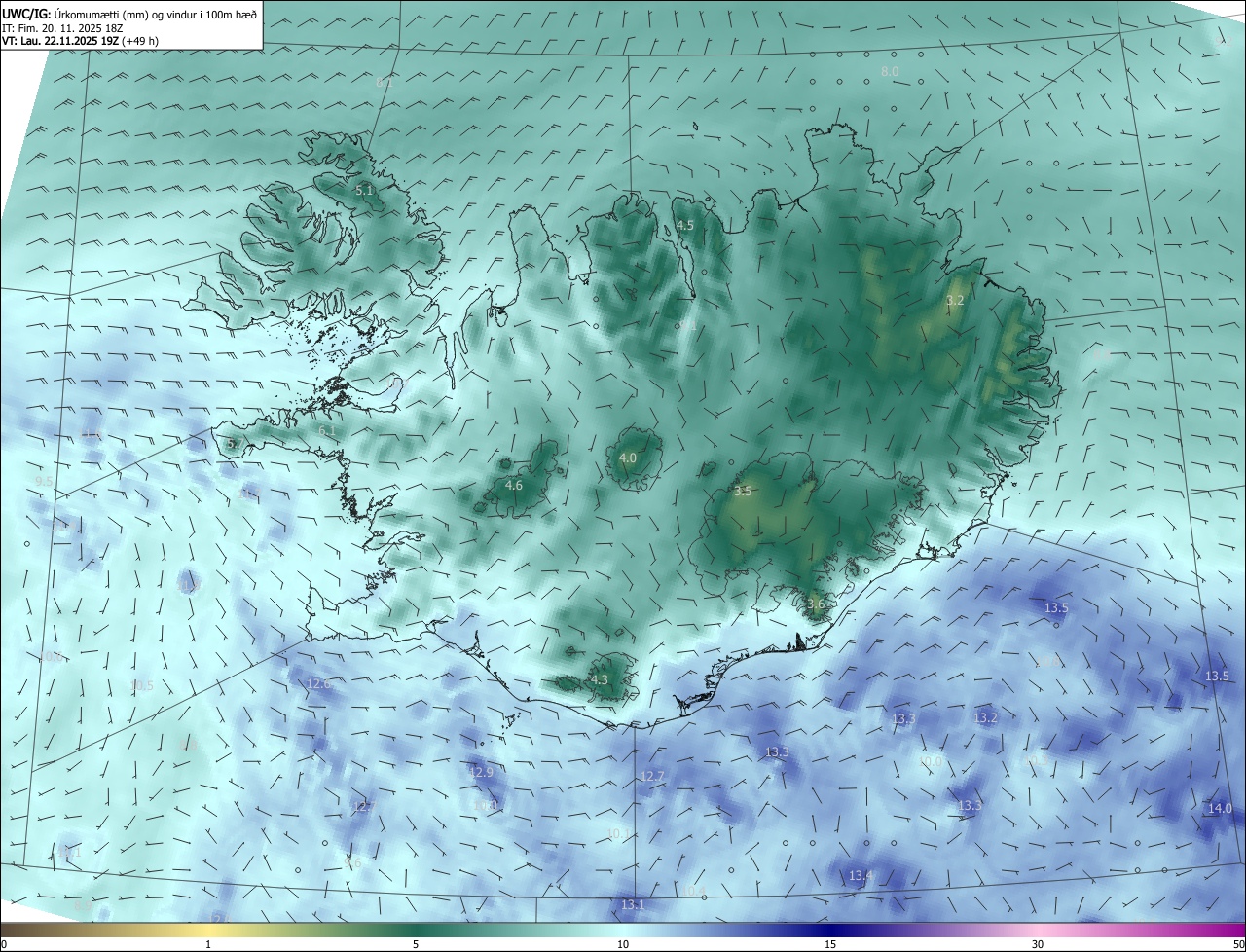Click the colorbar tick label '0'
1246x952 pixels.
[x=4, y=944]
